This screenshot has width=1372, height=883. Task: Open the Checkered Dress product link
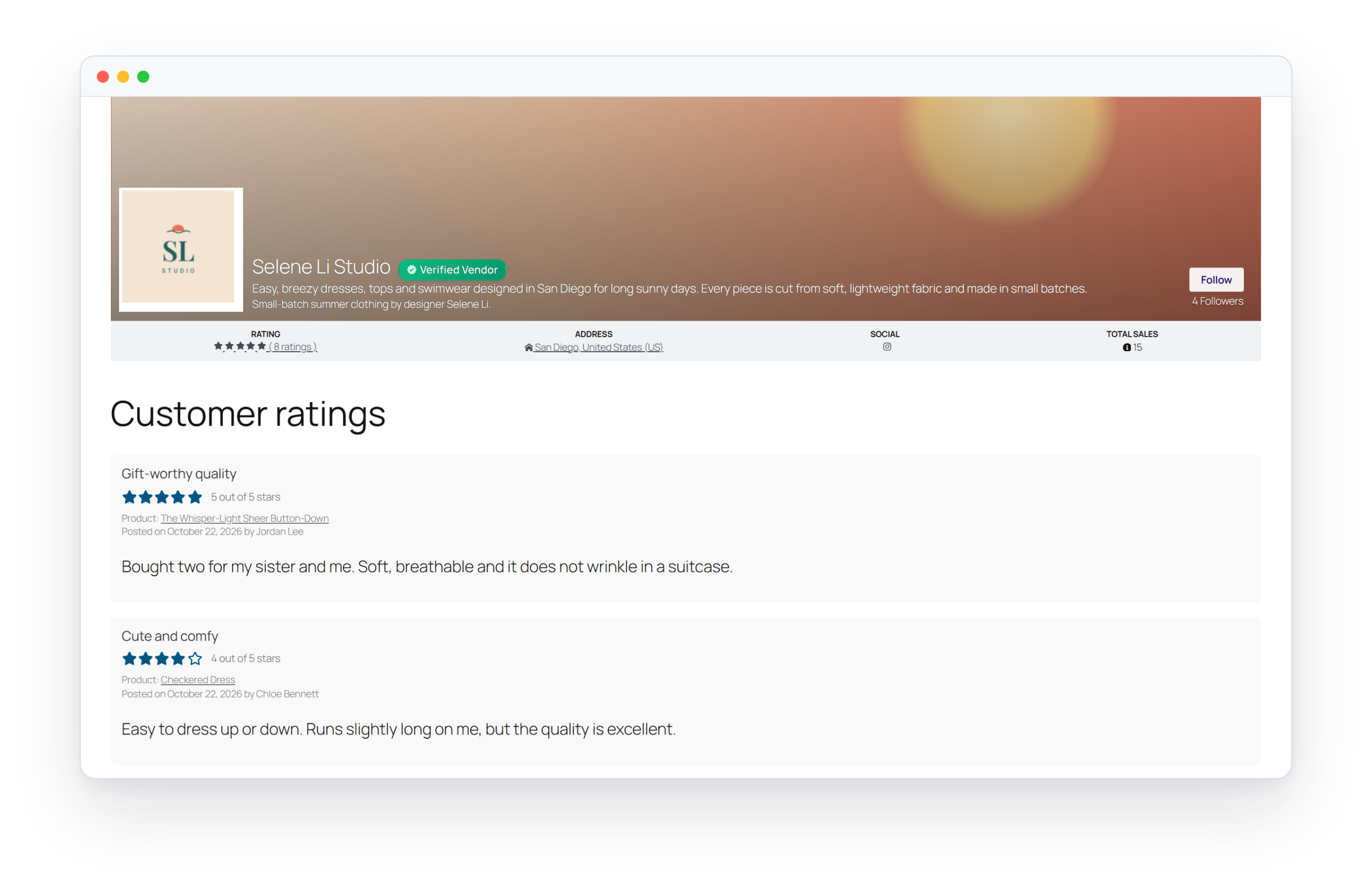click(198, 679)
